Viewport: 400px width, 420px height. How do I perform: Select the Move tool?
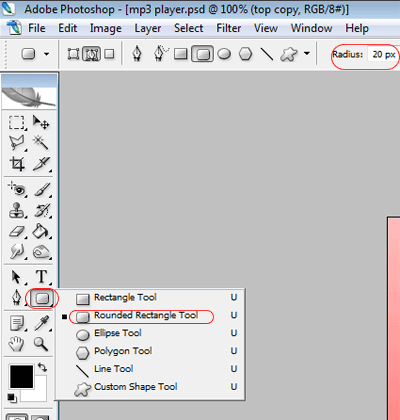(x=41, y=123)
